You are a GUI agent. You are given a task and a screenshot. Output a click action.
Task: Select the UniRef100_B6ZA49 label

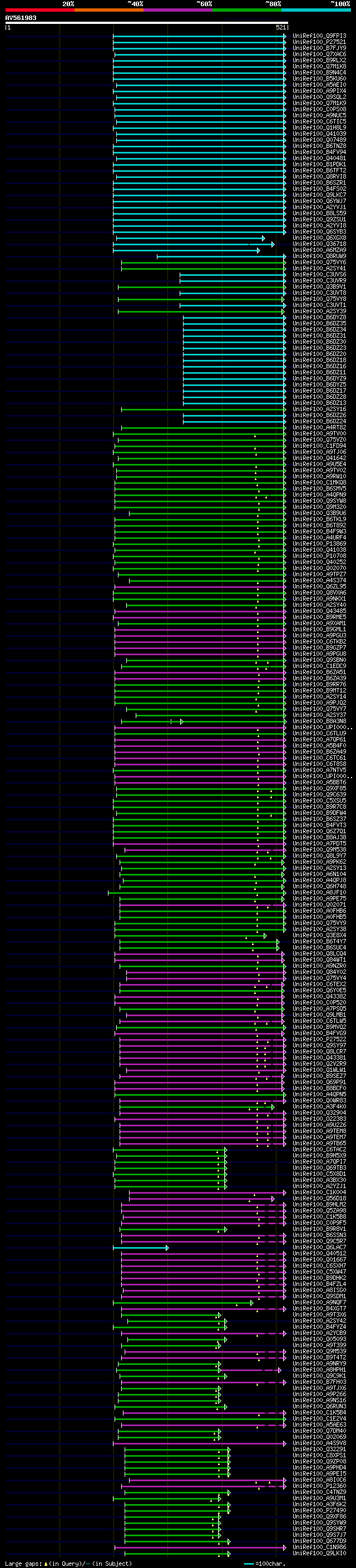[x=319, y=752]
